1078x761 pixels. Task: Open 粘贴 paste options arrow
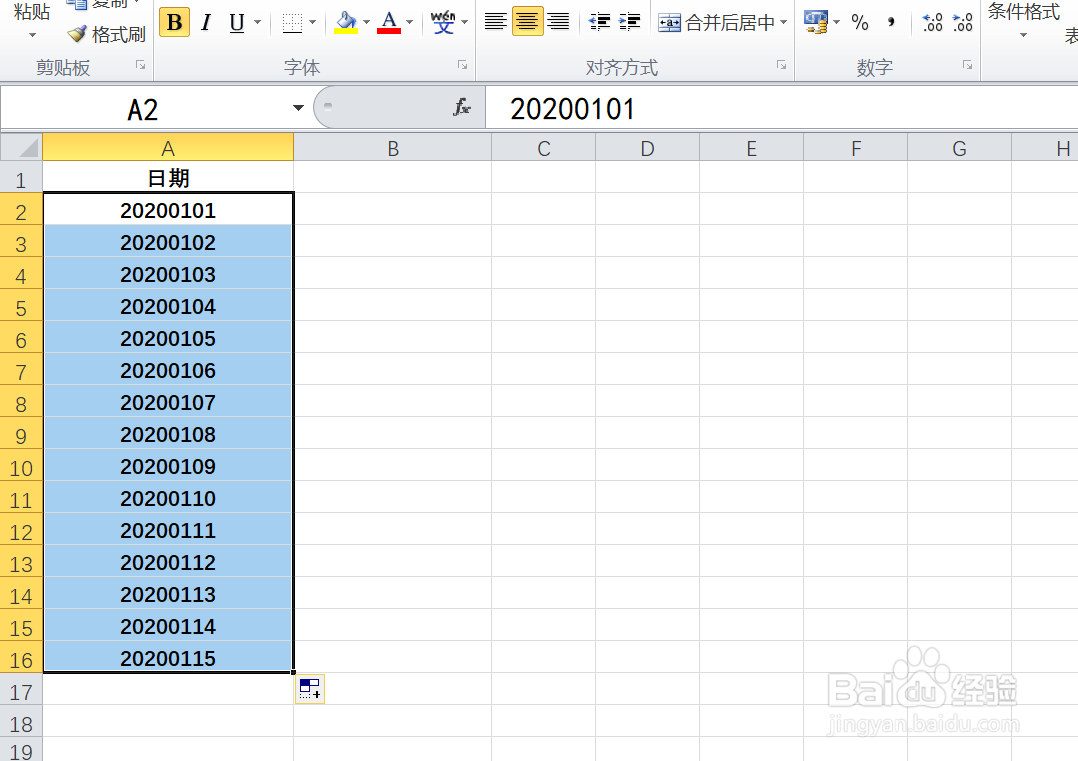tap(32, 35)
